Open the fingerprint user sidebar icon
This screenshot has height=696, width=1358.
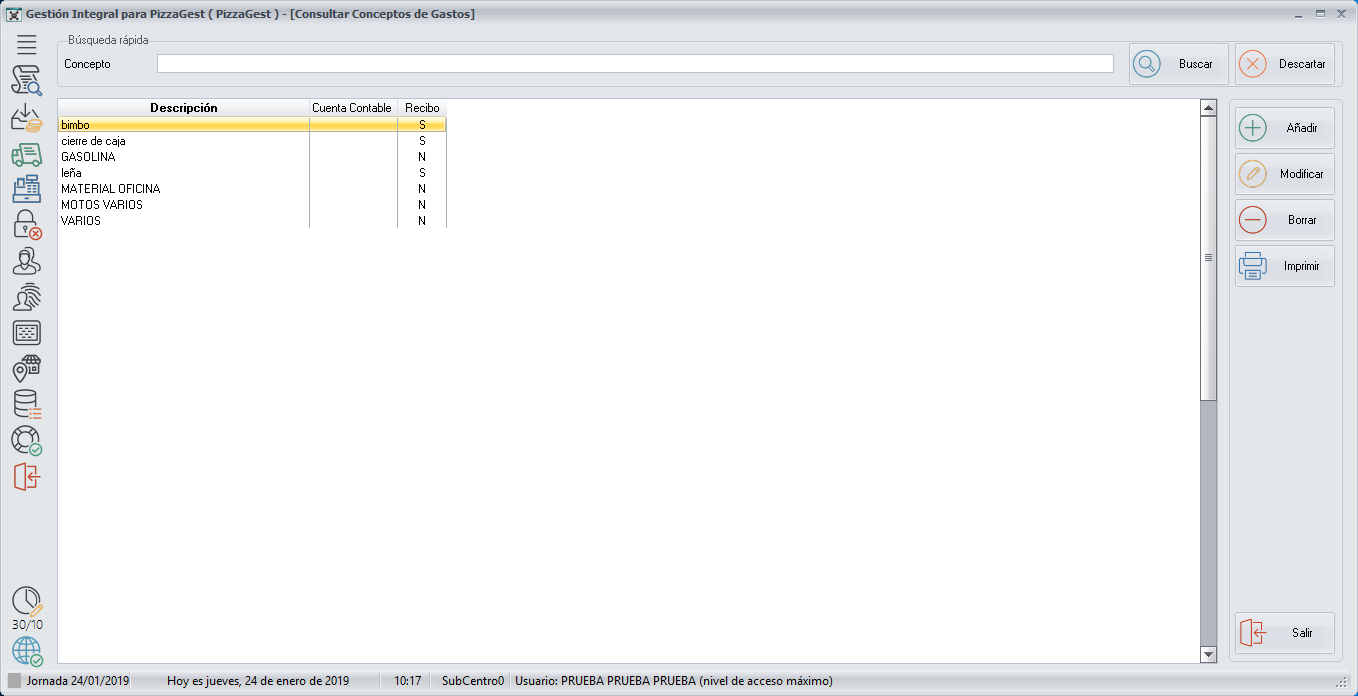pos(27,297)
